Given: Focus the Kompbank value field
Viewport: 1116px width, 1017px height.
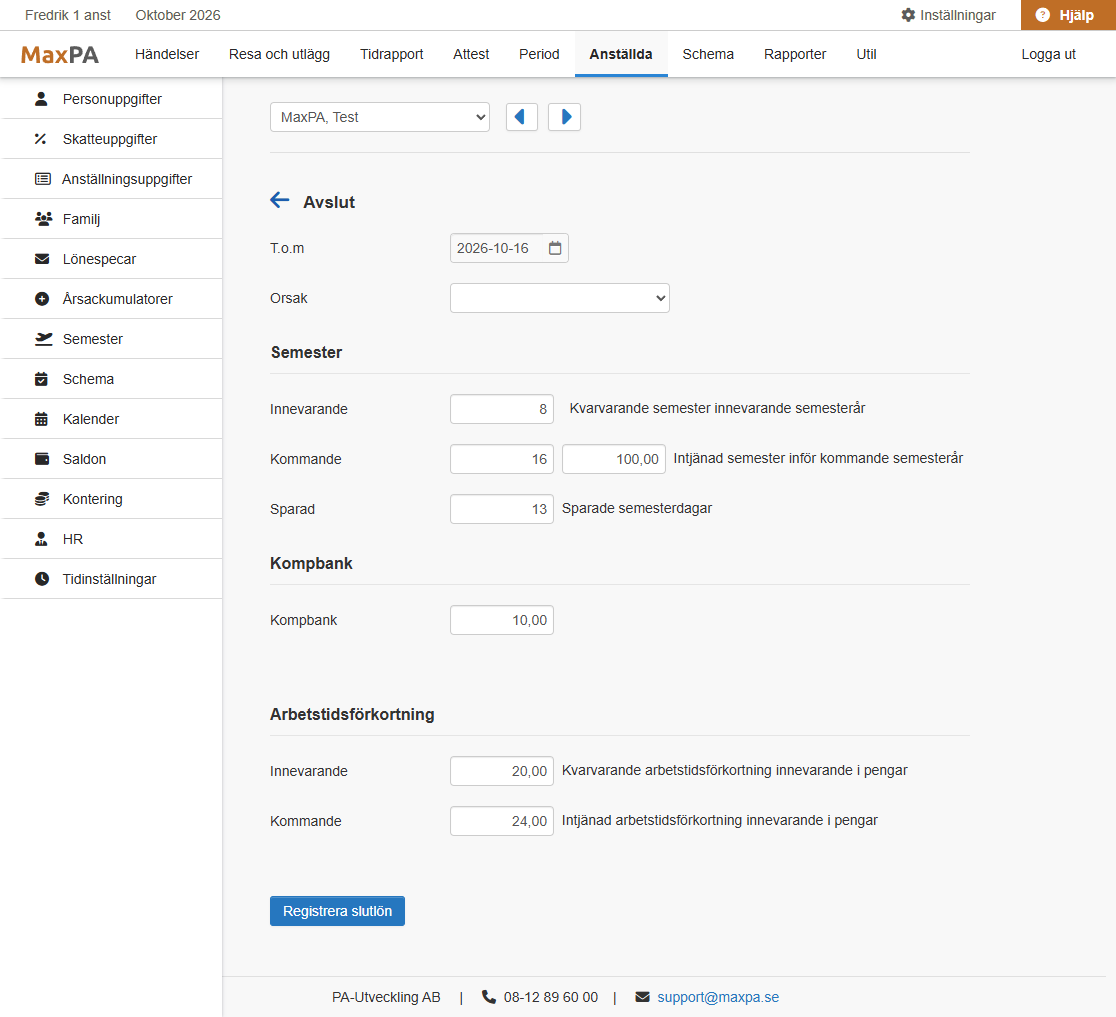Looking at the screenshot, I should tap(502, 620).
